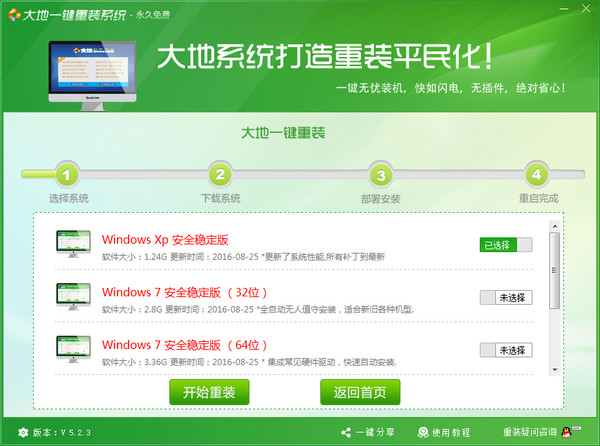
Task: Click the version text V 5.2.3
Action: tap(75, 433)
